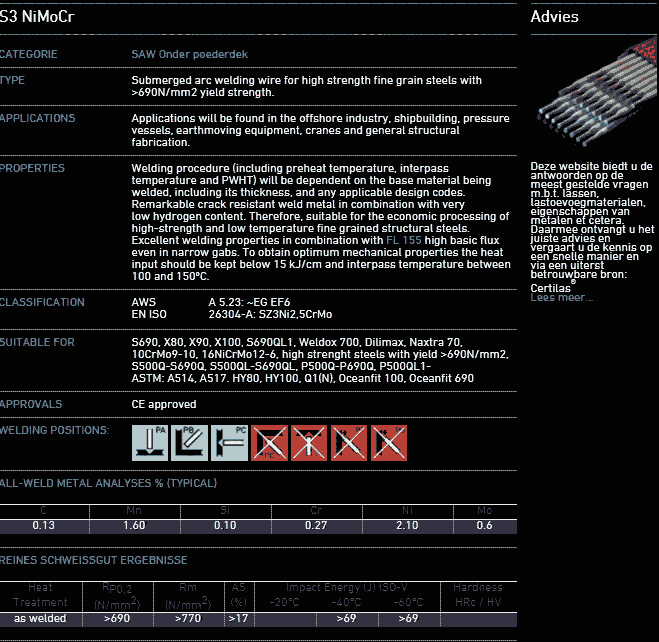Click the PA welding position icon
Screen dimensions: 659x642
click(x=150, y=442)
